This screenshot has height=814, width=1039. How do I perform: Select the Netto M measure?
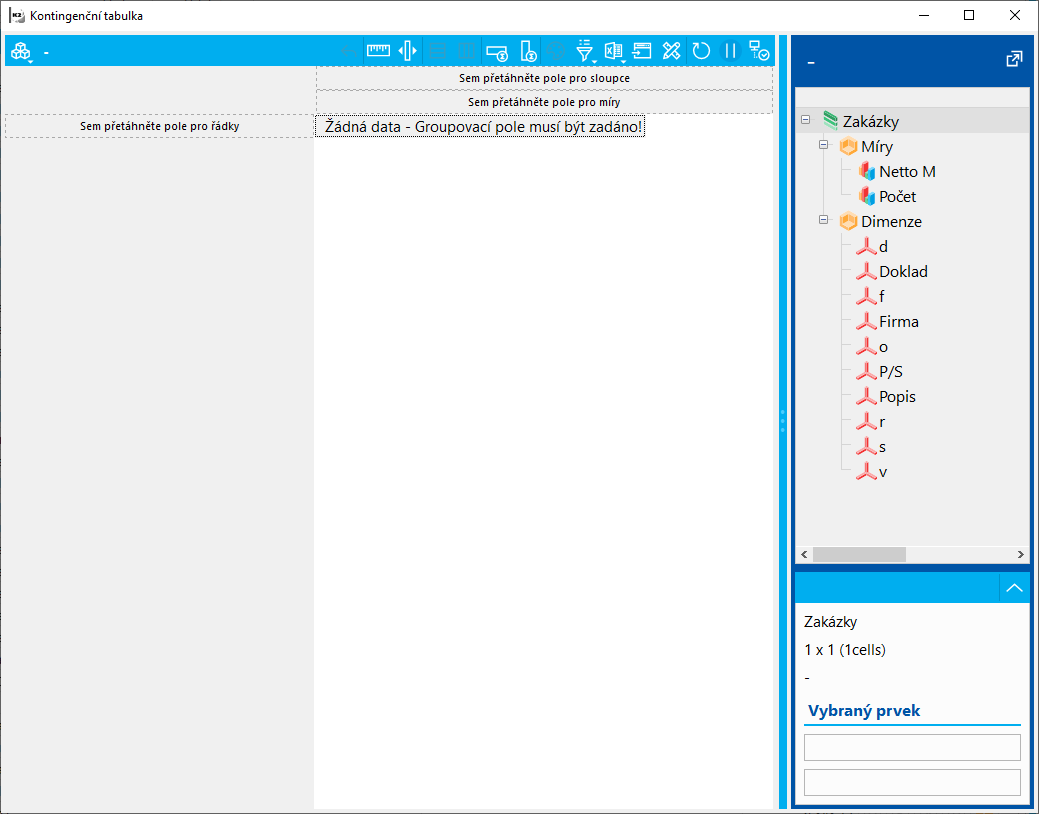point(907,172)
